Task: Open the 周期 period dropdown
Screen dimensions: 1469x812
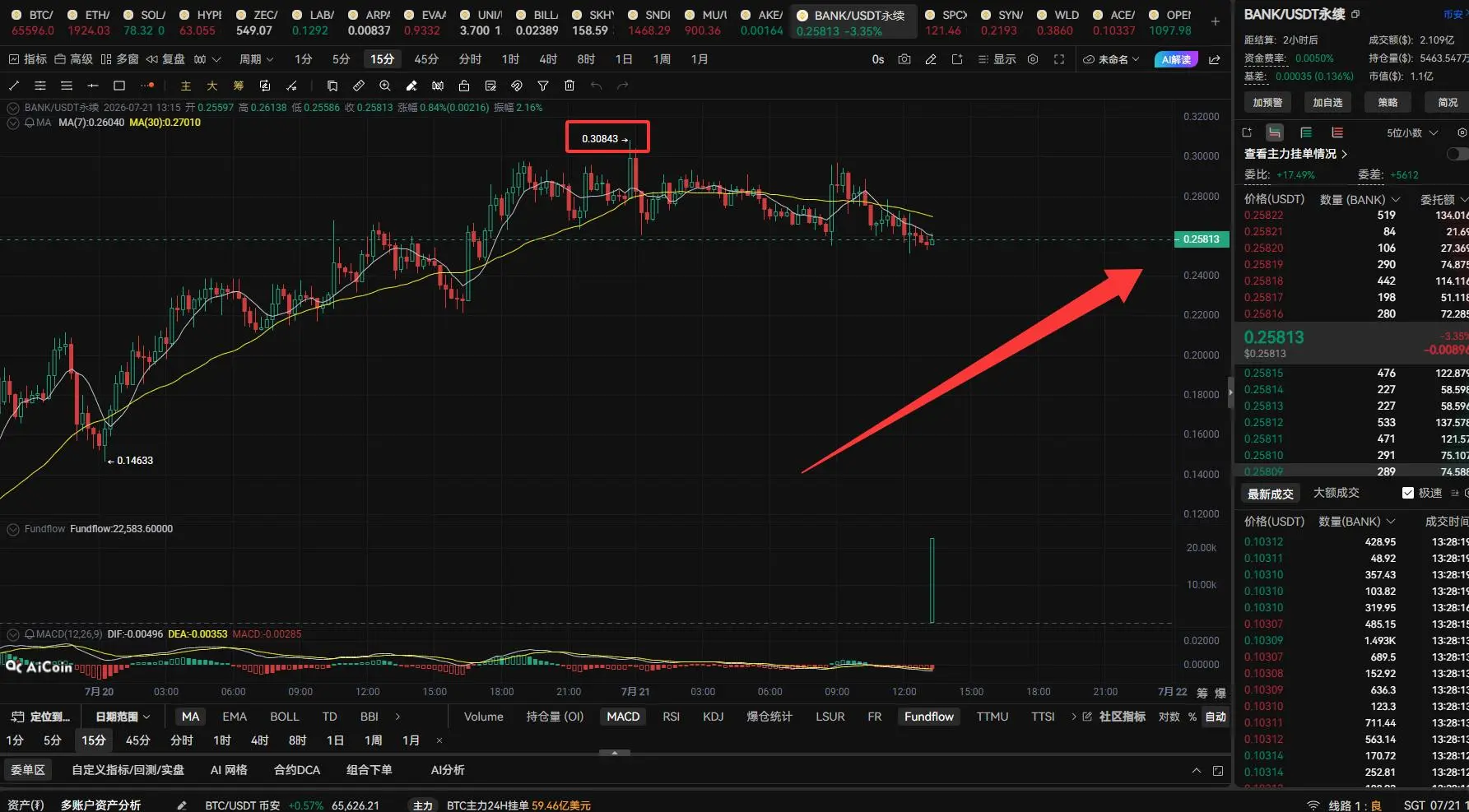Action: [x=256, y=59]
